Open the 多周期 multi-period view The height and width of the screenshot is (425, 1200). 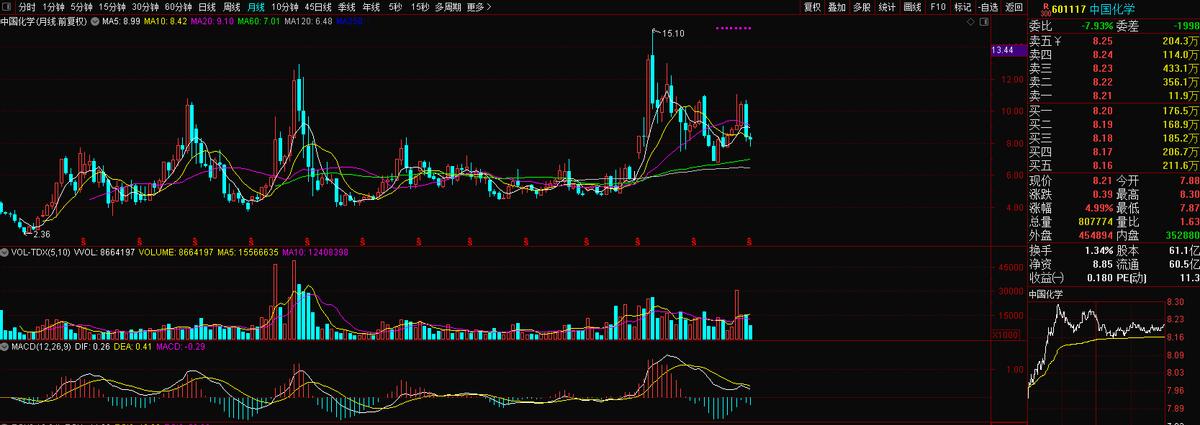[x=448, y=6]
